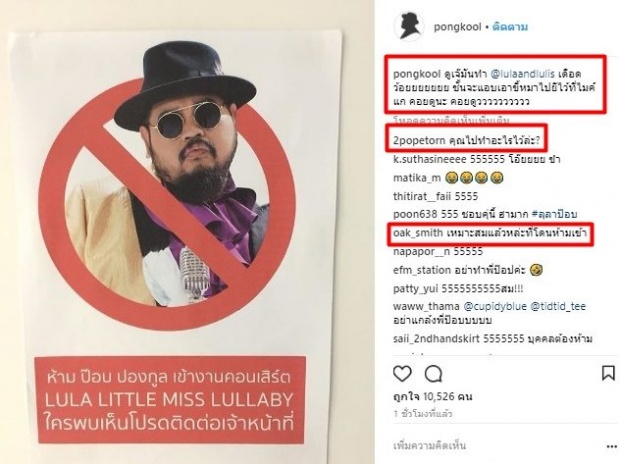Screen dimensions: 620x464
Task: Open the comment bubble icon
Action: [x=433, y=374]
